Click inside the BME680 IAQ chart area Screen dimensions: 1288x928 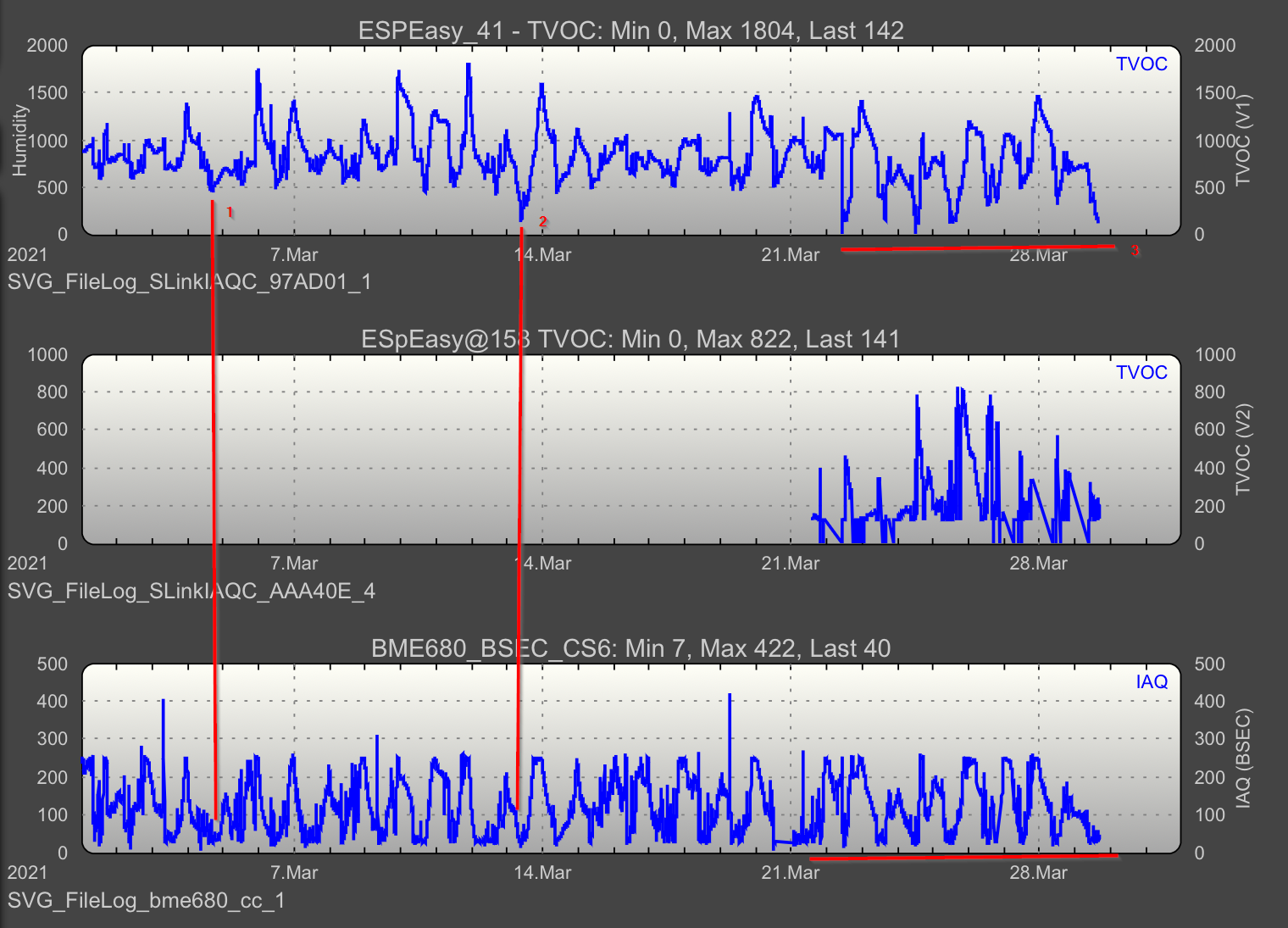pos(631,759)
